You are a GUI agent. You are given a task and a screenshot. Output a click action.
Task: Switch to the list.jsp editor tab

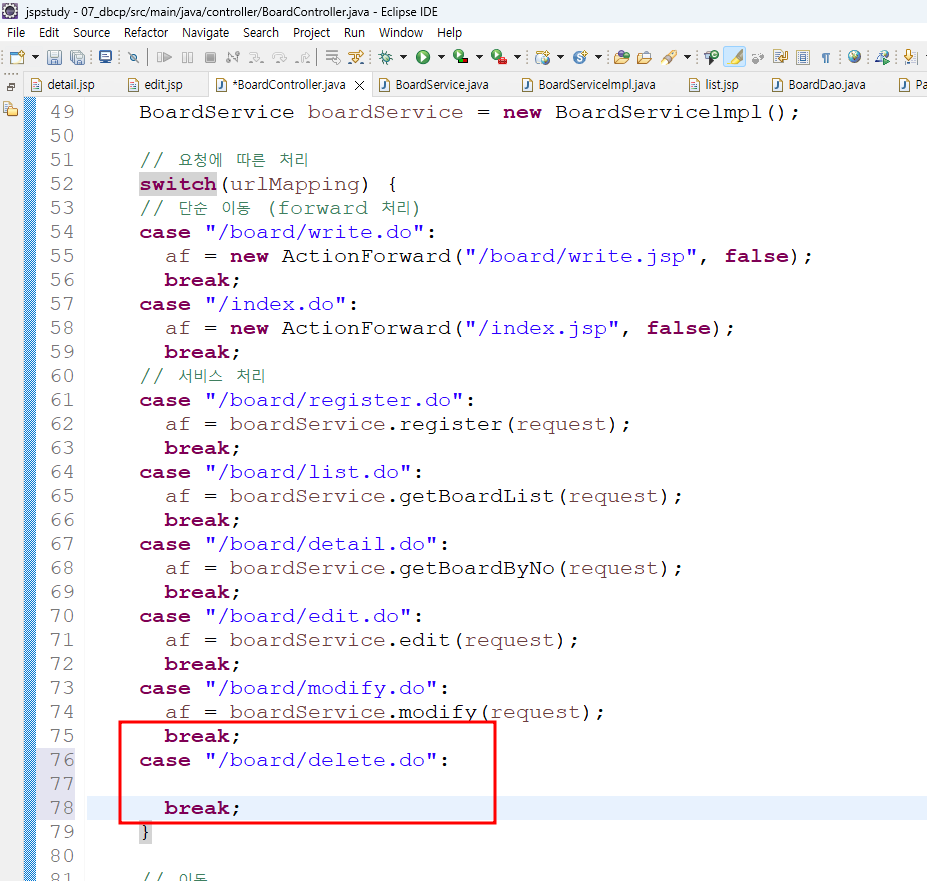pos(714,85)
